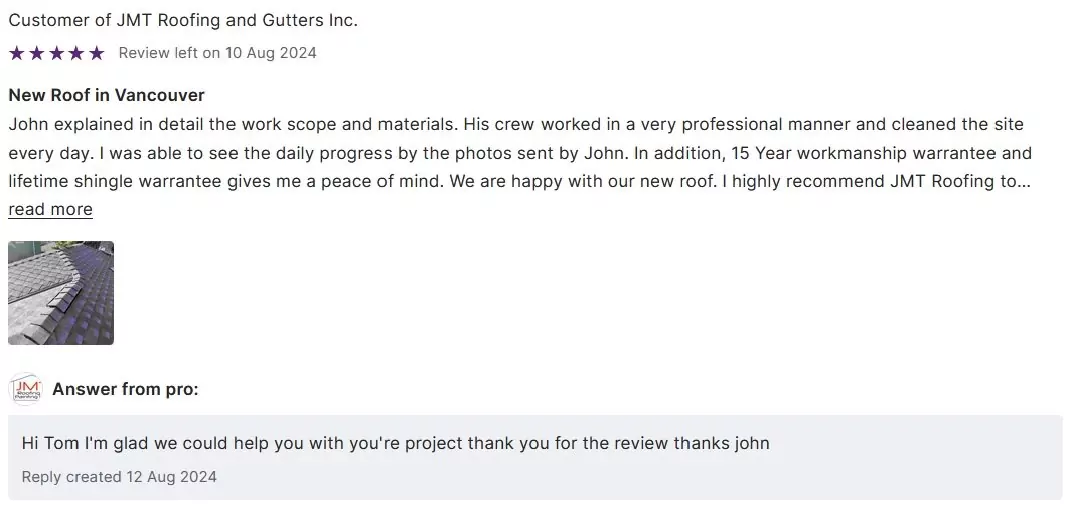This screenshot has width=1070, height=511.
Task: Click the second rating star
Action: [37, 53]
